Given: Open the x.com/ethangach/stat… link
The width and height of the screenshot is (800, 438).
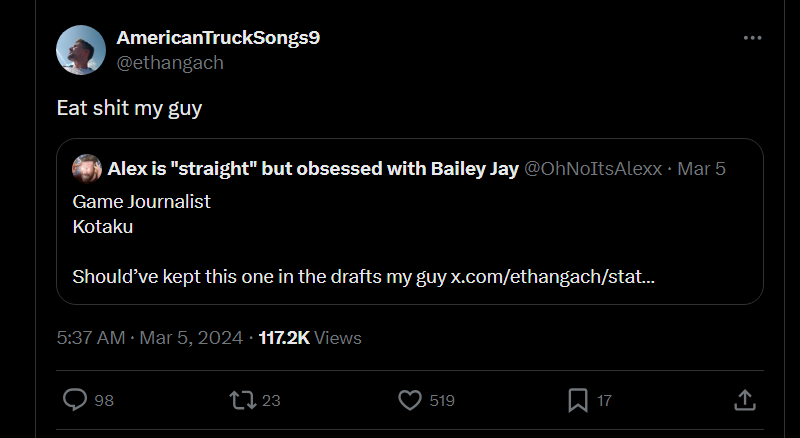Looking at the screenshot, I should click(x=552, y=275).
